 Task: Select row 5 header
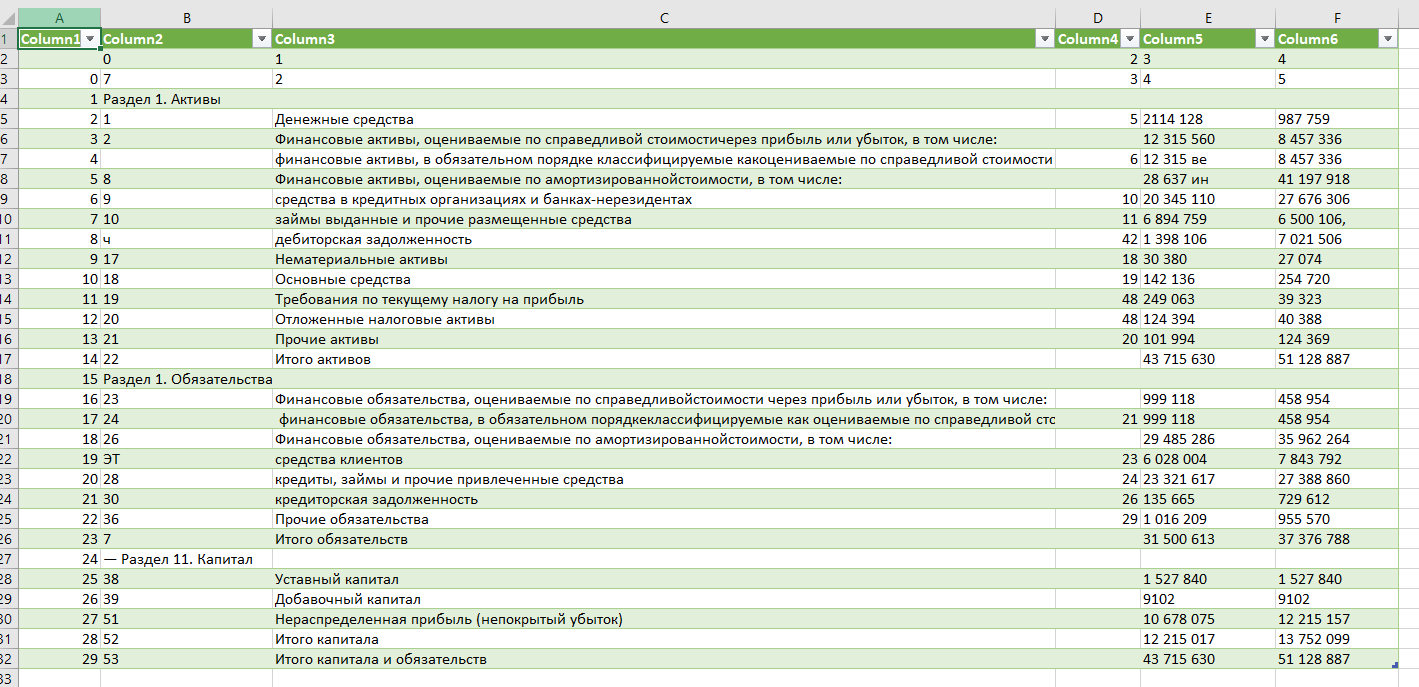coord(9,119)
